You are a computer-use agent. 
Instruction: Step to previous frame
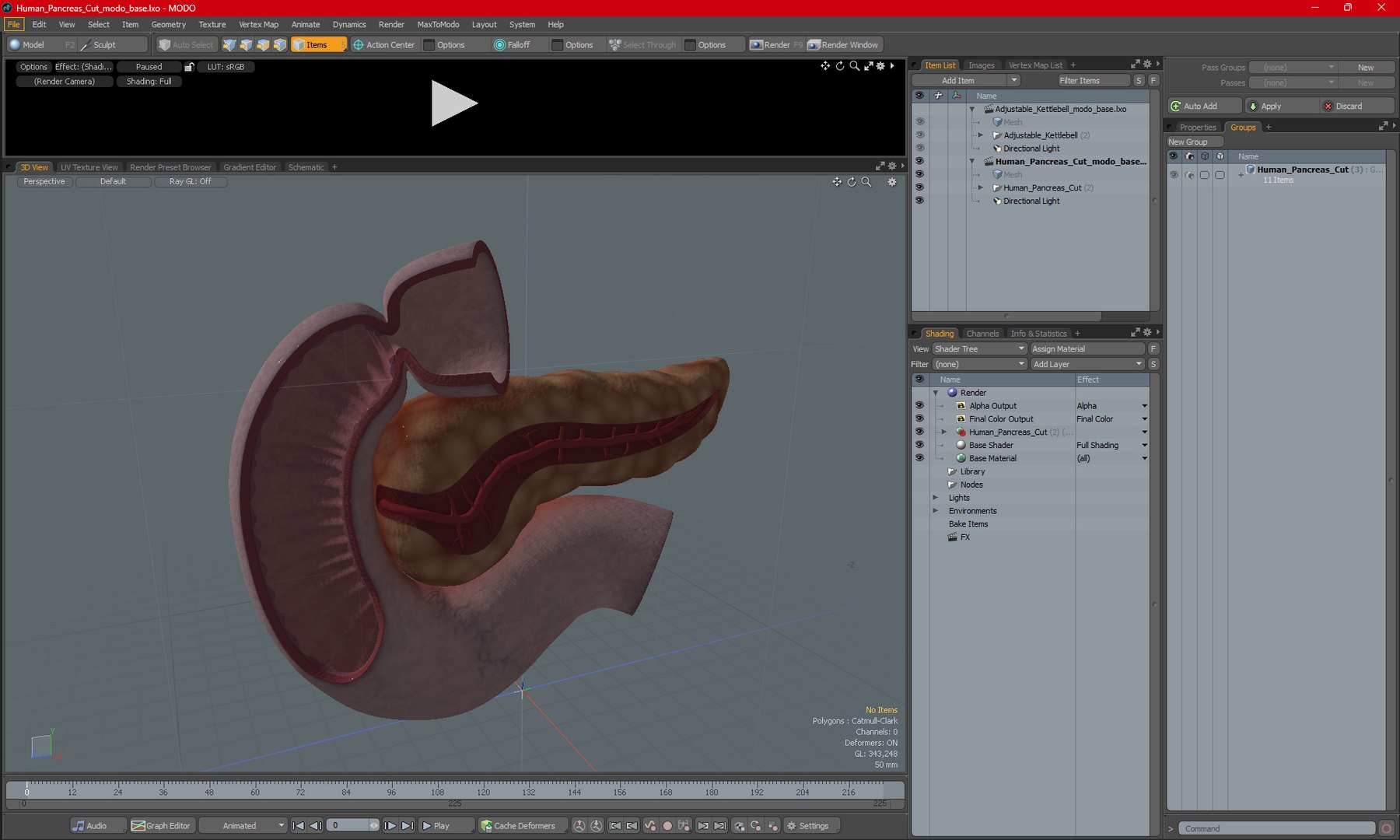pos(316,826)
